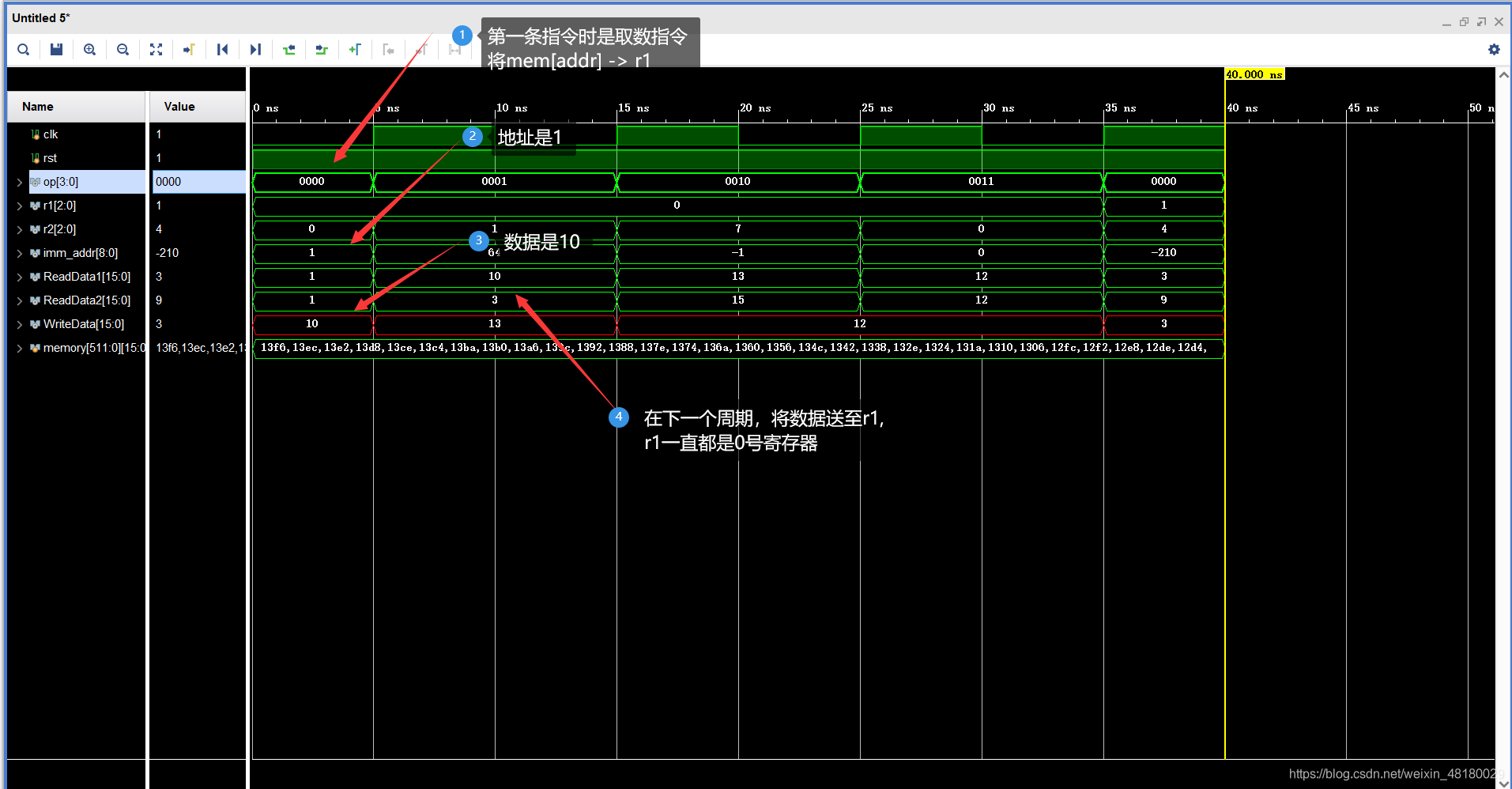Click the Name column header

tap(77, 107)
